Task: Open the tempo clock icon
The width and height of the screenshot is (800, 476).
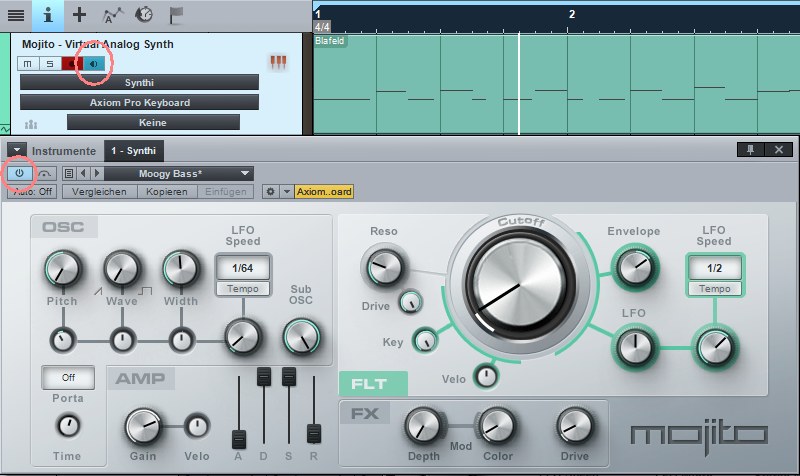Action: pos(144,15)
